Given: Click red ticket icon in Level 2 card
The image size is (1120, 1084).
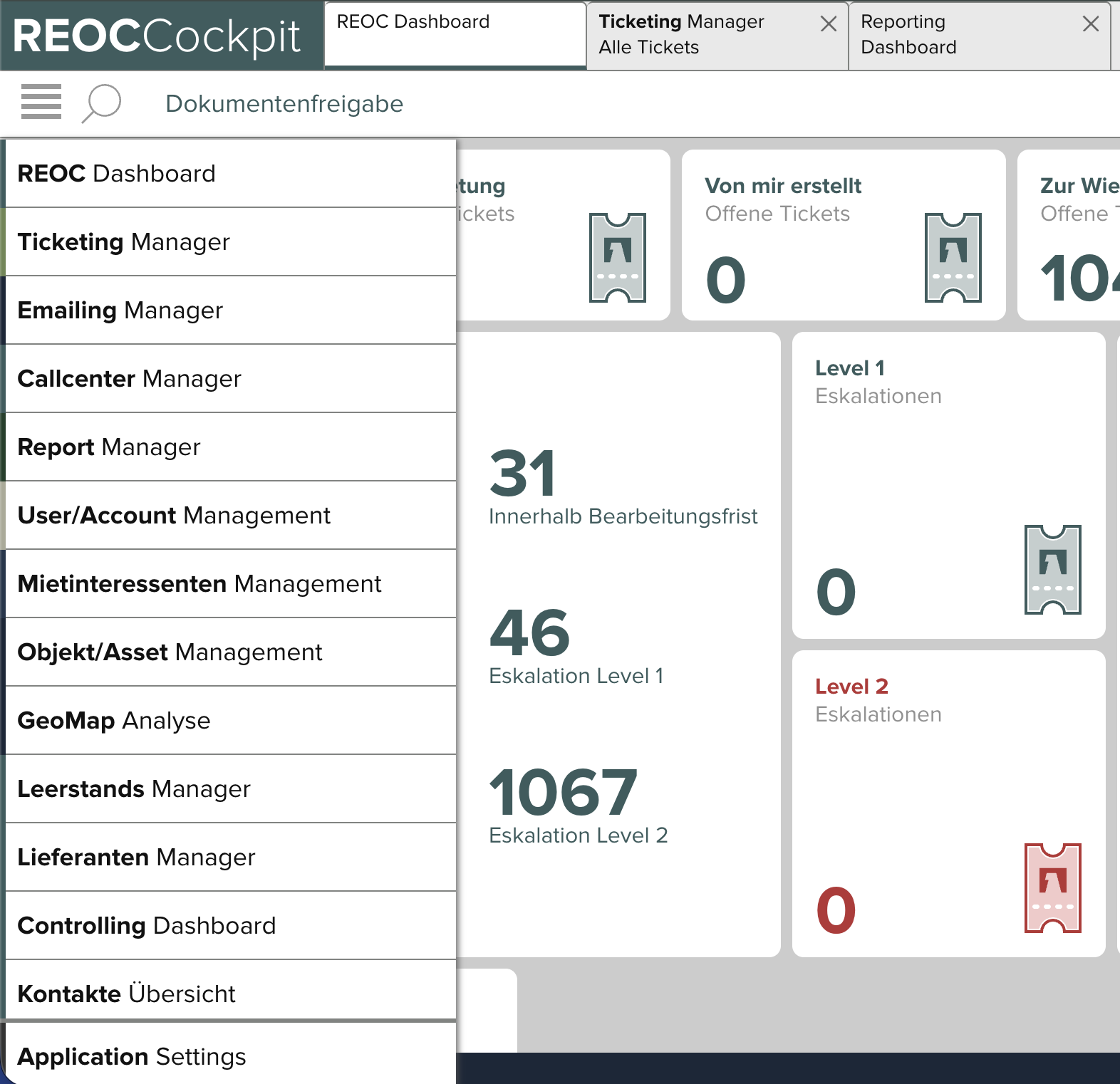Looking at the screenshot, I should pos(1052,888).
